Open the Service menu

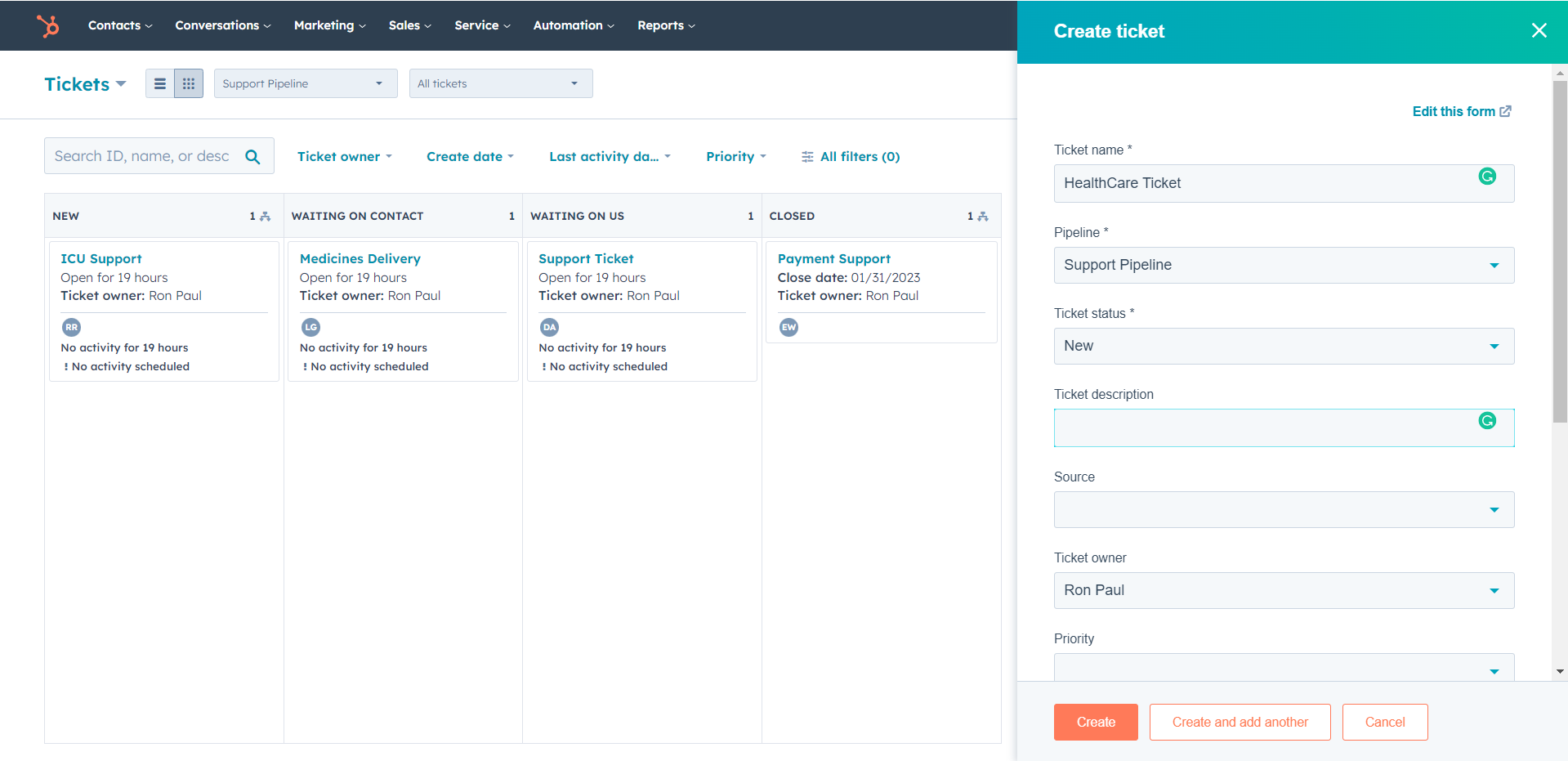[481, 25]
